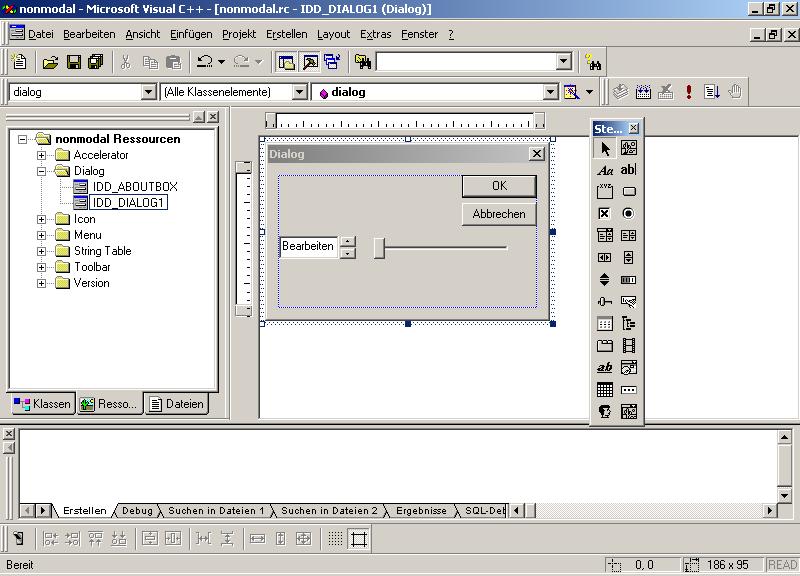Screen dimensions: 800x576
Task: Run the program with the red exclamation icon
Action: [x=689, y=92]
